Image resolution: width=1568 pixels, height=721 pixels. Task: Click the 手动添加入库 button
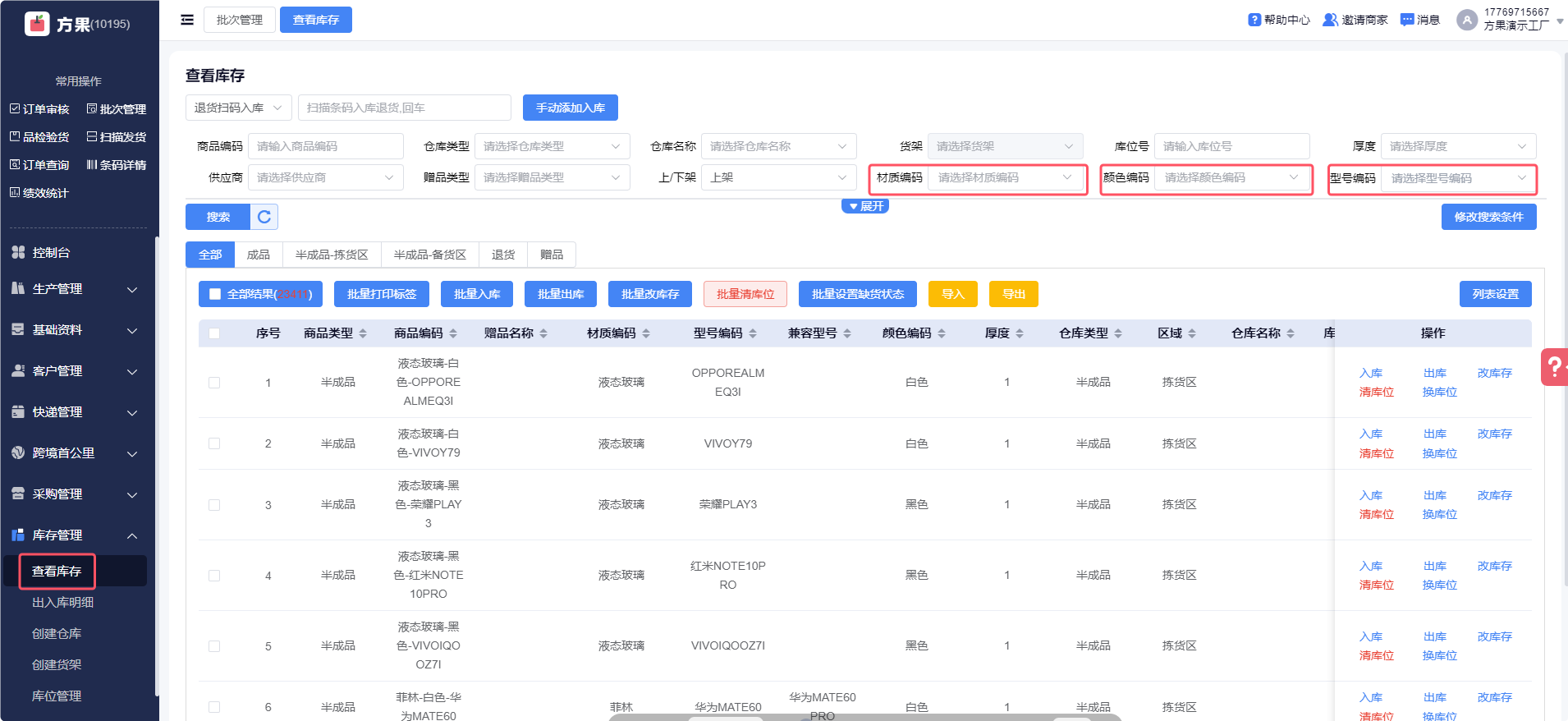pyautogui.click(x=571, y=108)
